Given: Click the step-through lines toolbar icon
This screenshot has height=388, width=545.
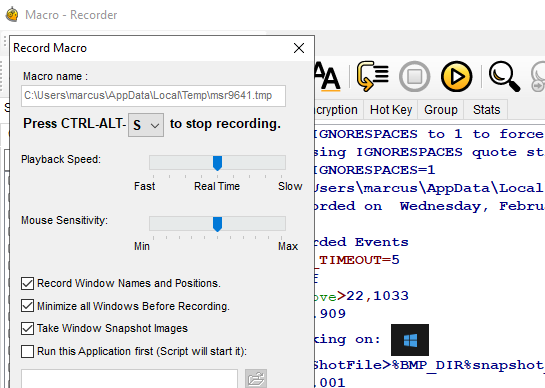Looking at the screenshot, I should 373,76.
